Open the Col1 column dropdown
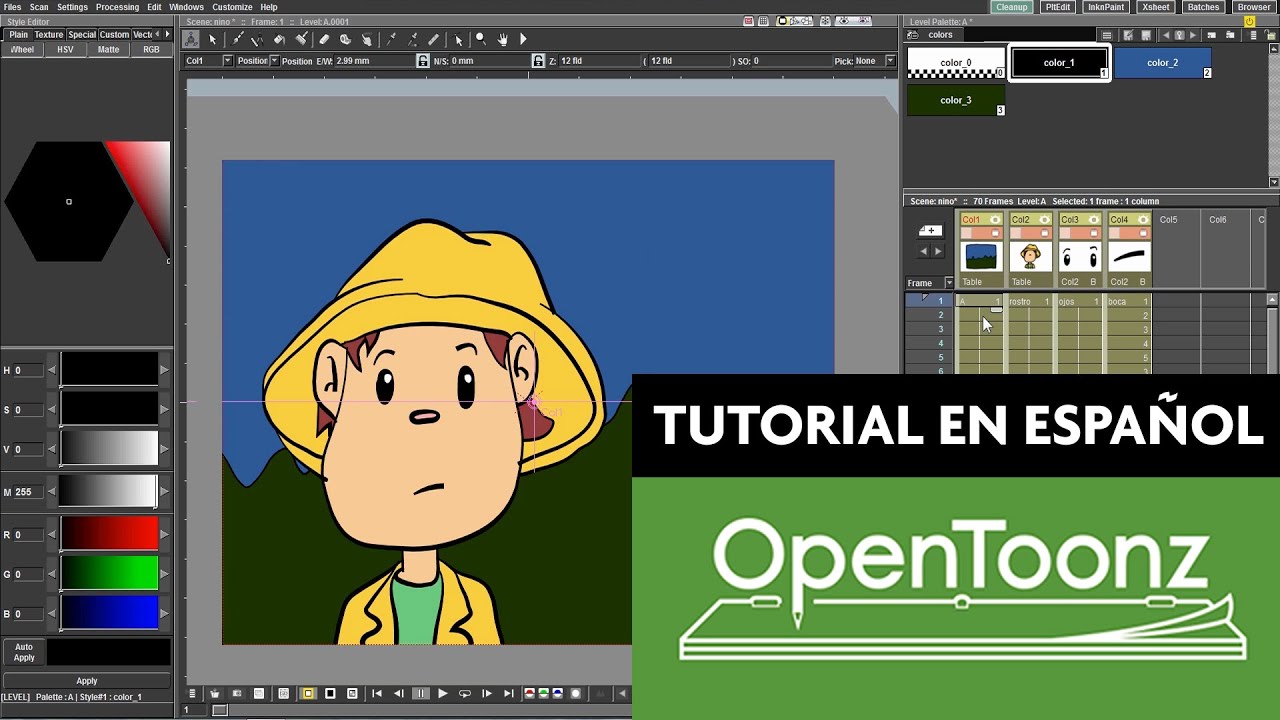Viewport: 1280px width, 720px height. click(x=227, y=61)
